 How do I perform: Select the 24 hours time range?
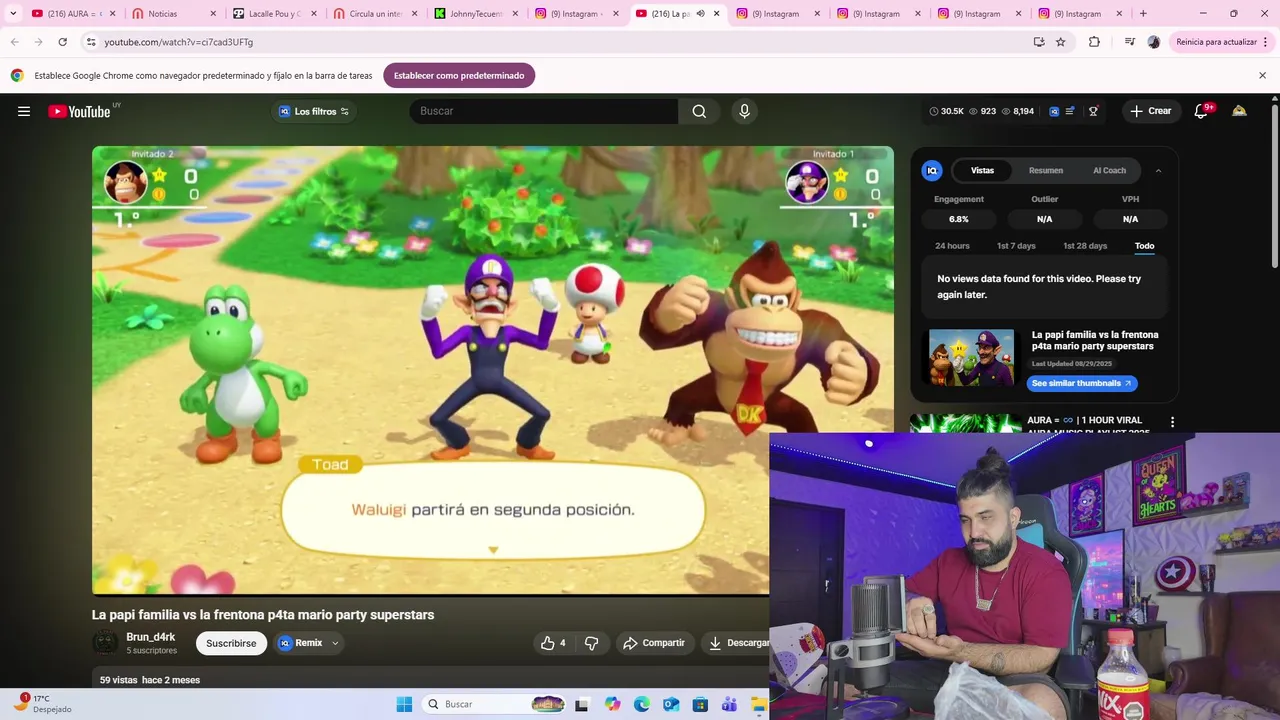(952, 246)
